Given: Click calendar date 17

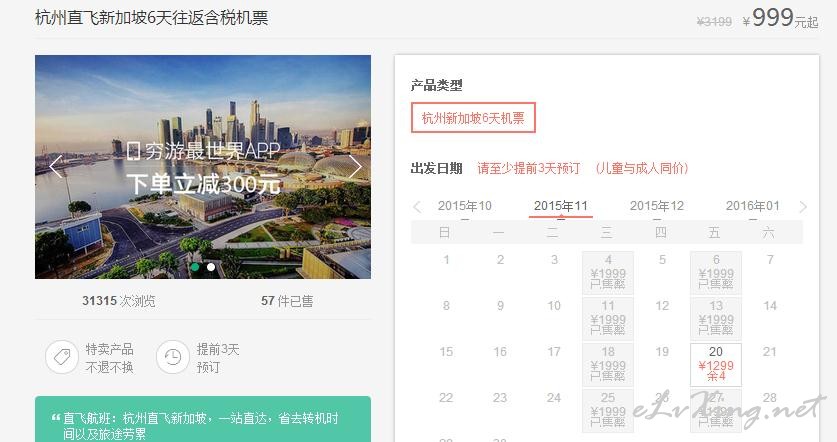Looking at the screenshot, I should (554, 352).
